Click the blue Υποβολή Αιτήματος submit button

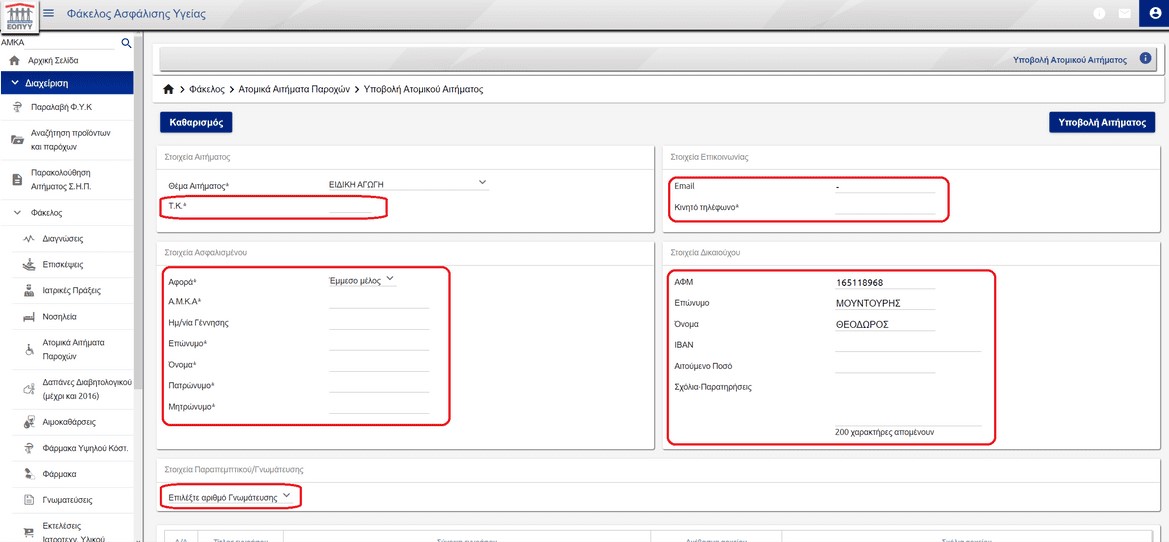1101,122
